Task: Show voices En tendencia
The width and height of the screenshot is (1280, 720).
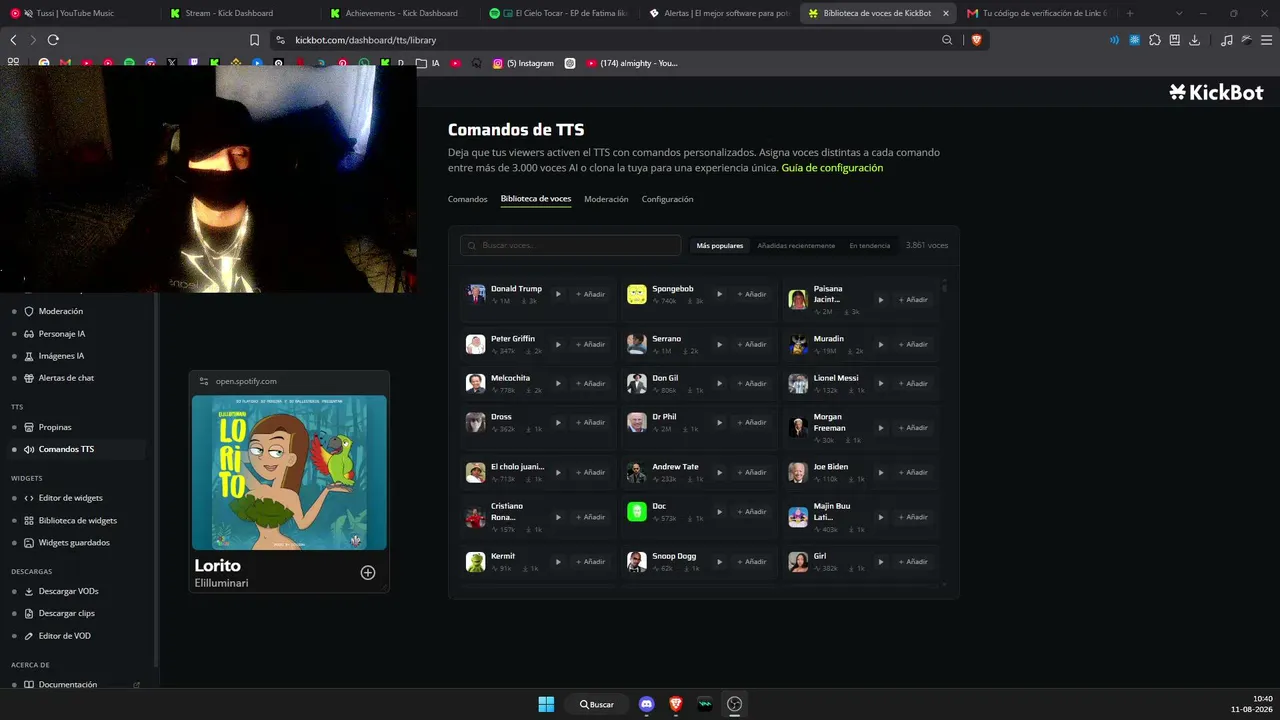Action: click(870, 245)
